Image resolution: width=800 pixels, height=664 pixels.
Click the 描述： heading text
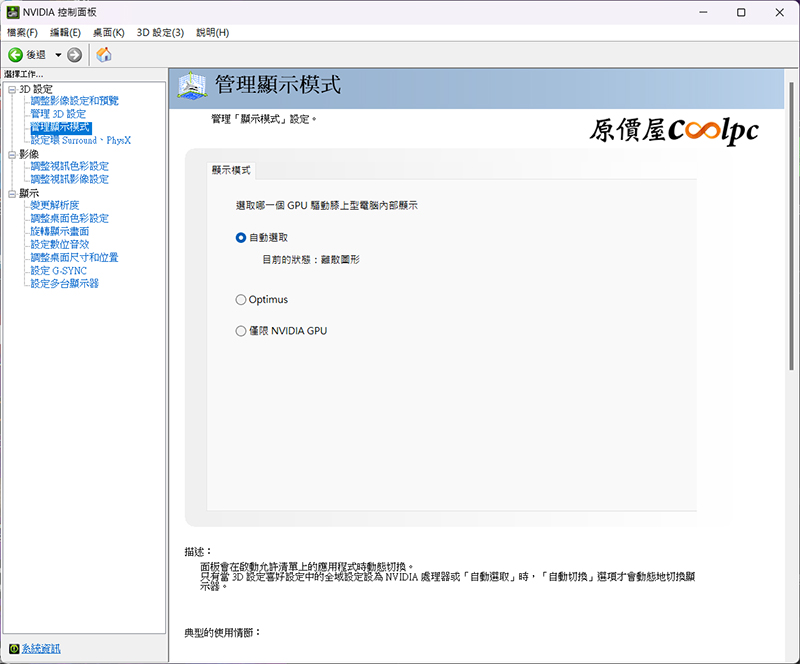click(x=198, y=552)
